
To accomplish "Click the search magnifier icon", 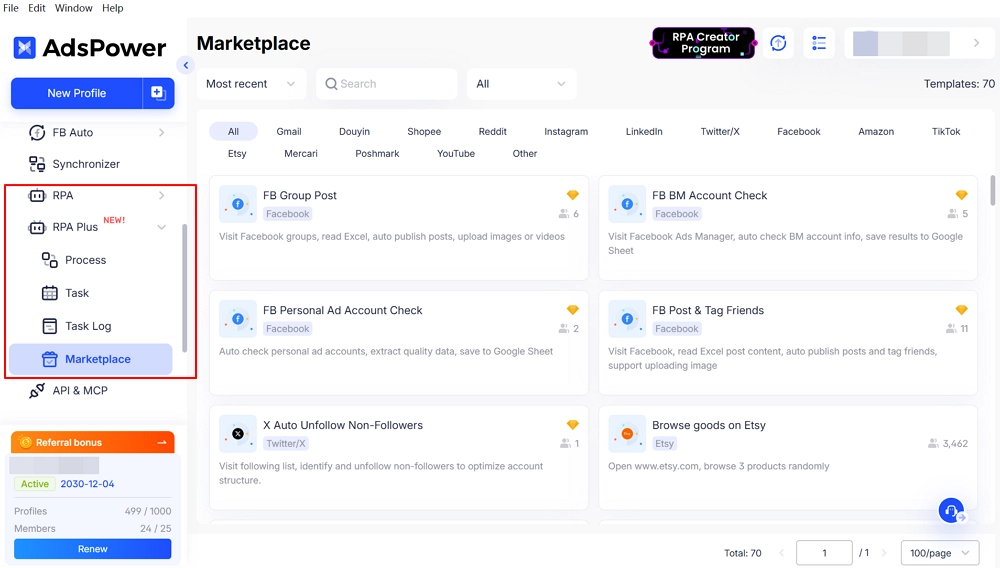I will 331,84.
